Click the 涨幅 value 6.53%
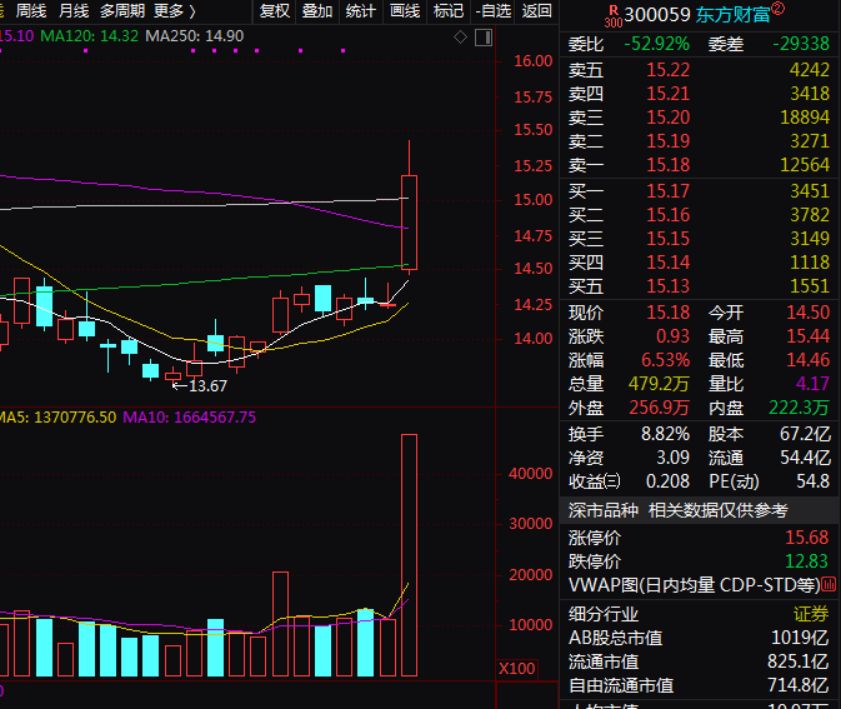 coord(665,359)
